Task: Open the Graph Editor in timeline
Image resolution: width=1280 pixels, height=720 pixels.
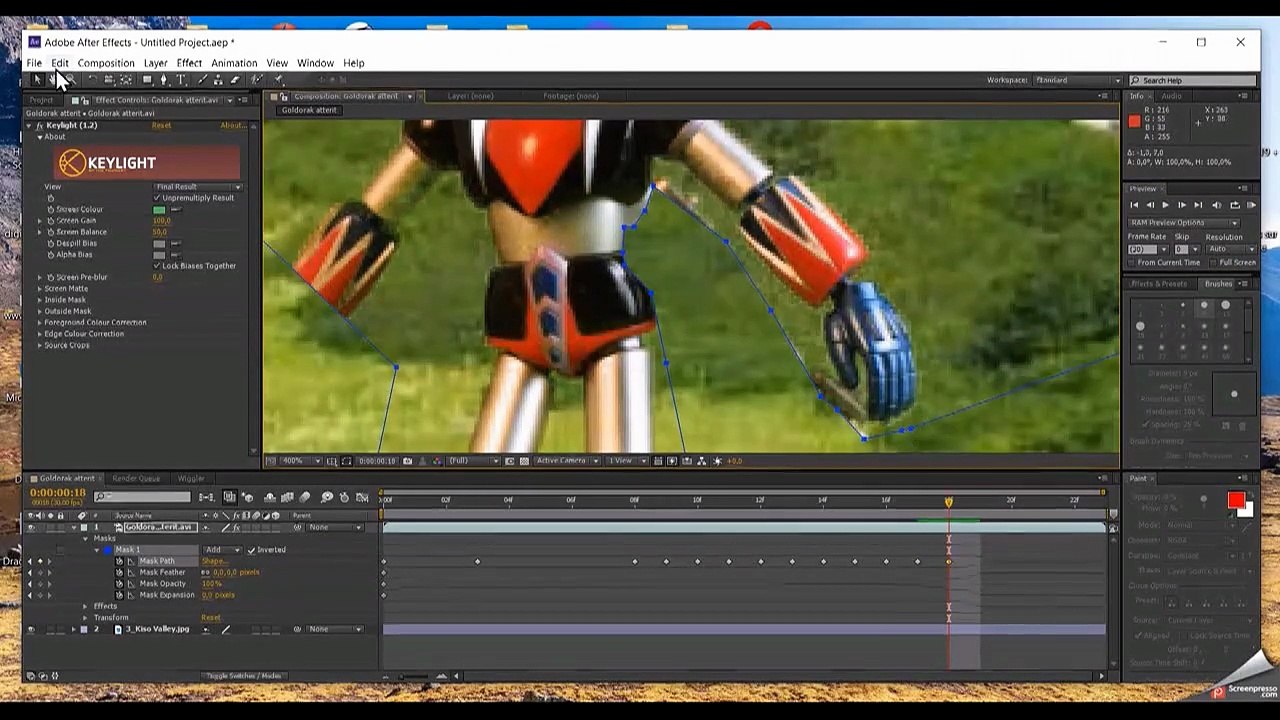Action: [362, 497]
